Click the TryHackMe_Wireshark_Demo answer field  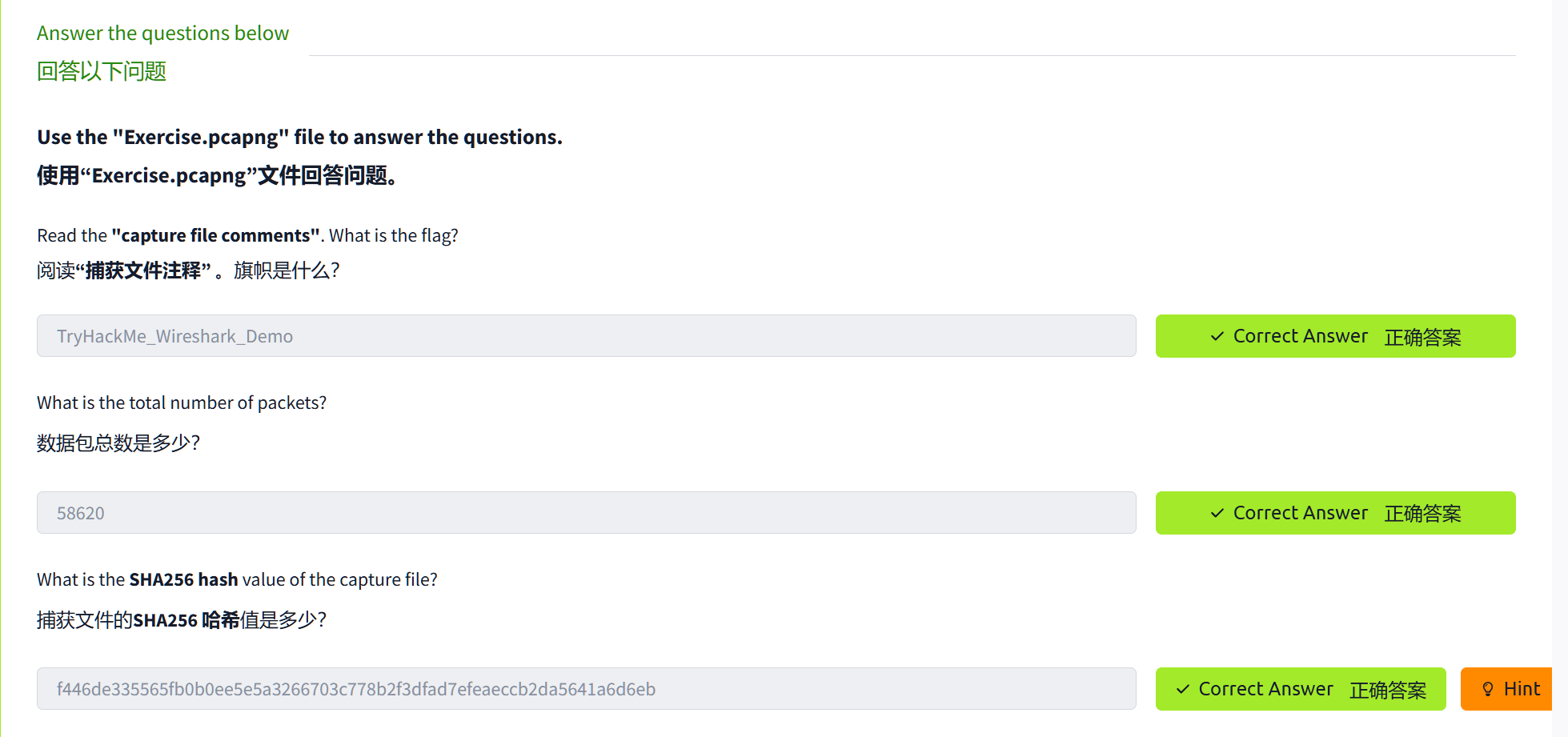586,336
